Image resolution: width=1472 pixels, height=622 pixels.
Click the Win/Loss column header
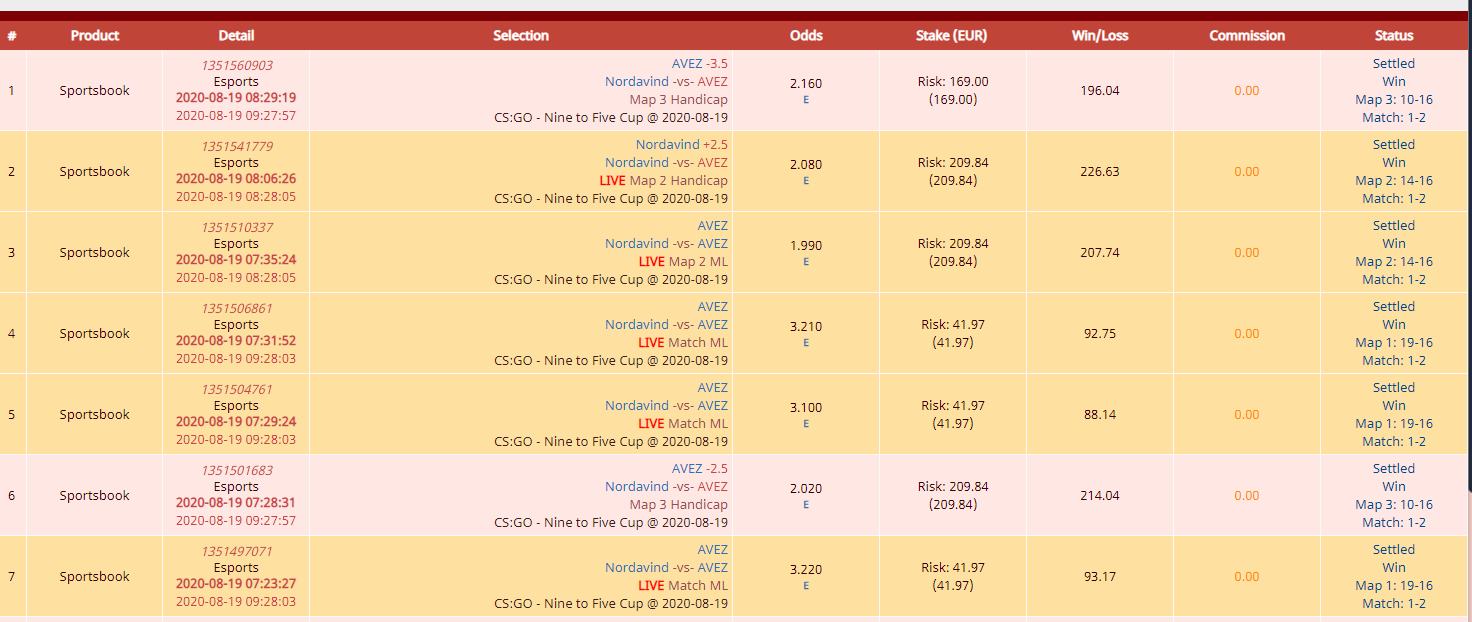[1100, 35]
